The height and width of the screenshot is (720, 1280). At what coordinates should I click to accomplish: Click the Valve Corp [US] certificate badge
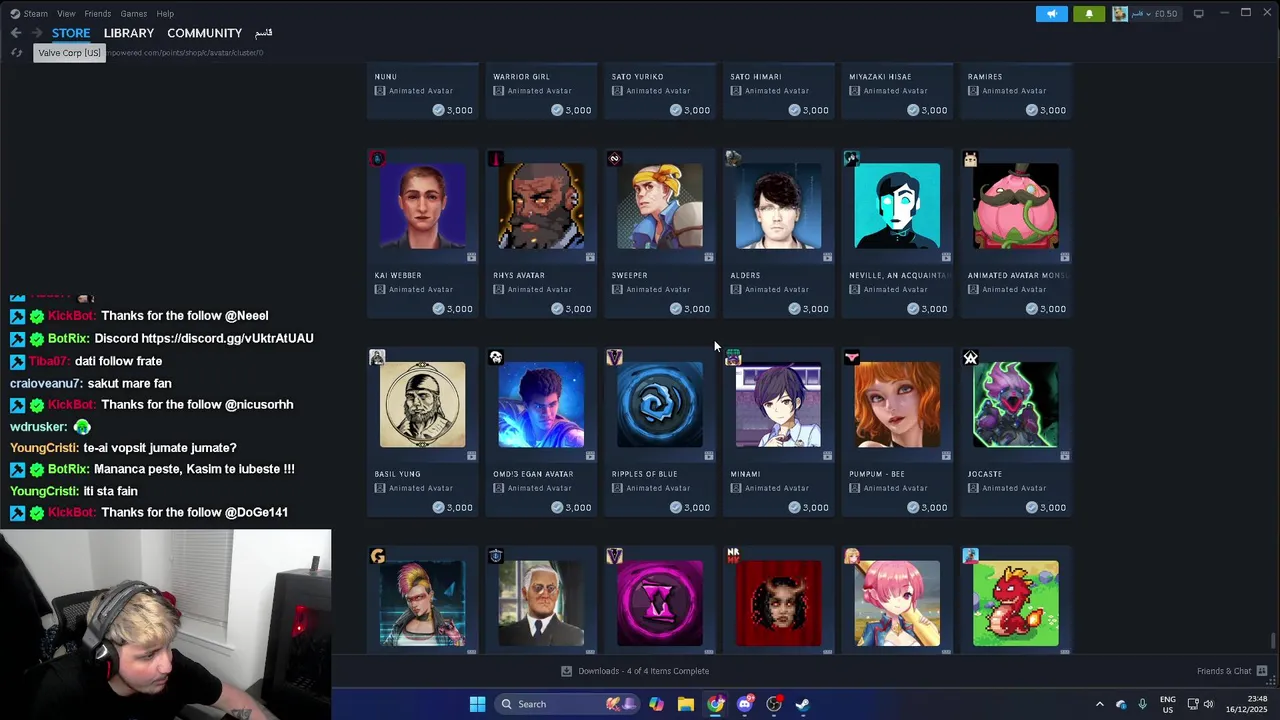(69, 53)
